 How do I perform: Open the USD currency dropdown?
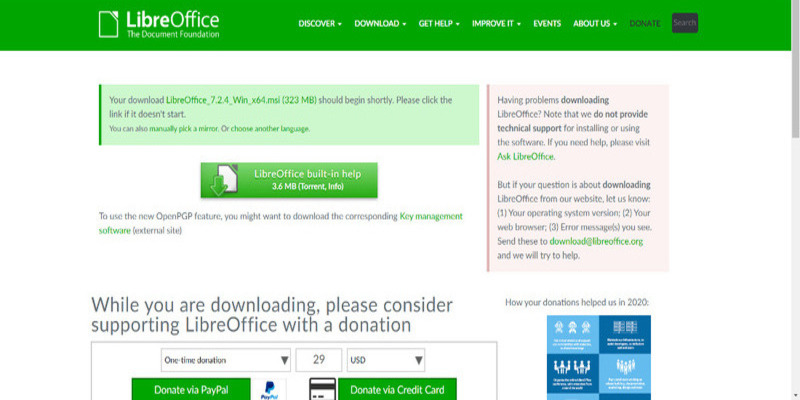pyautogui.click(x=386, y=360)
